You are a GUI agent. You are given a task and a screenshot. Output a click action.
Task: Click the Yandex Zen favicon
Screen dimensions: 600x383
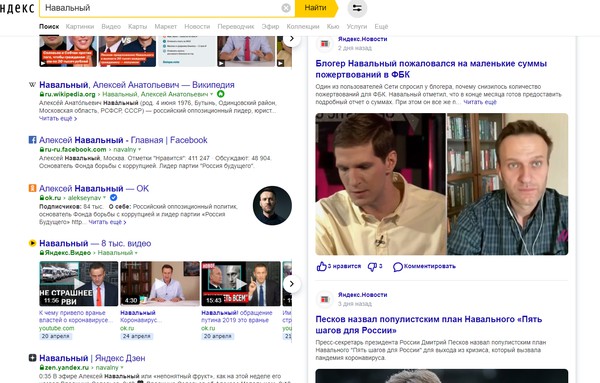[x=33, y=358]
